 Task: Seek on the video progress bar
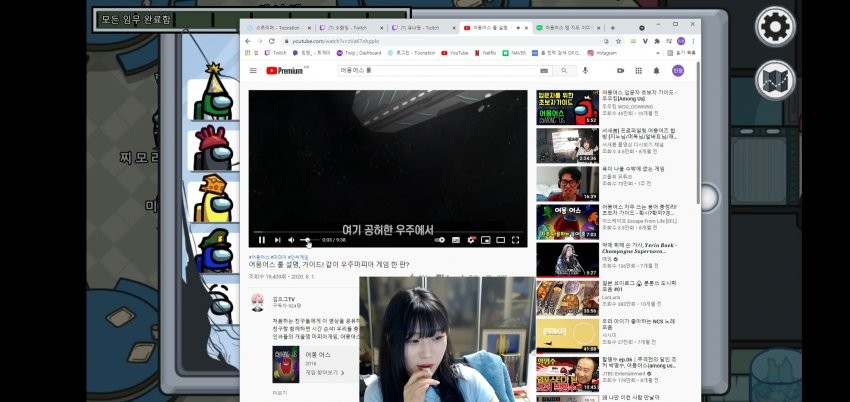388,232
